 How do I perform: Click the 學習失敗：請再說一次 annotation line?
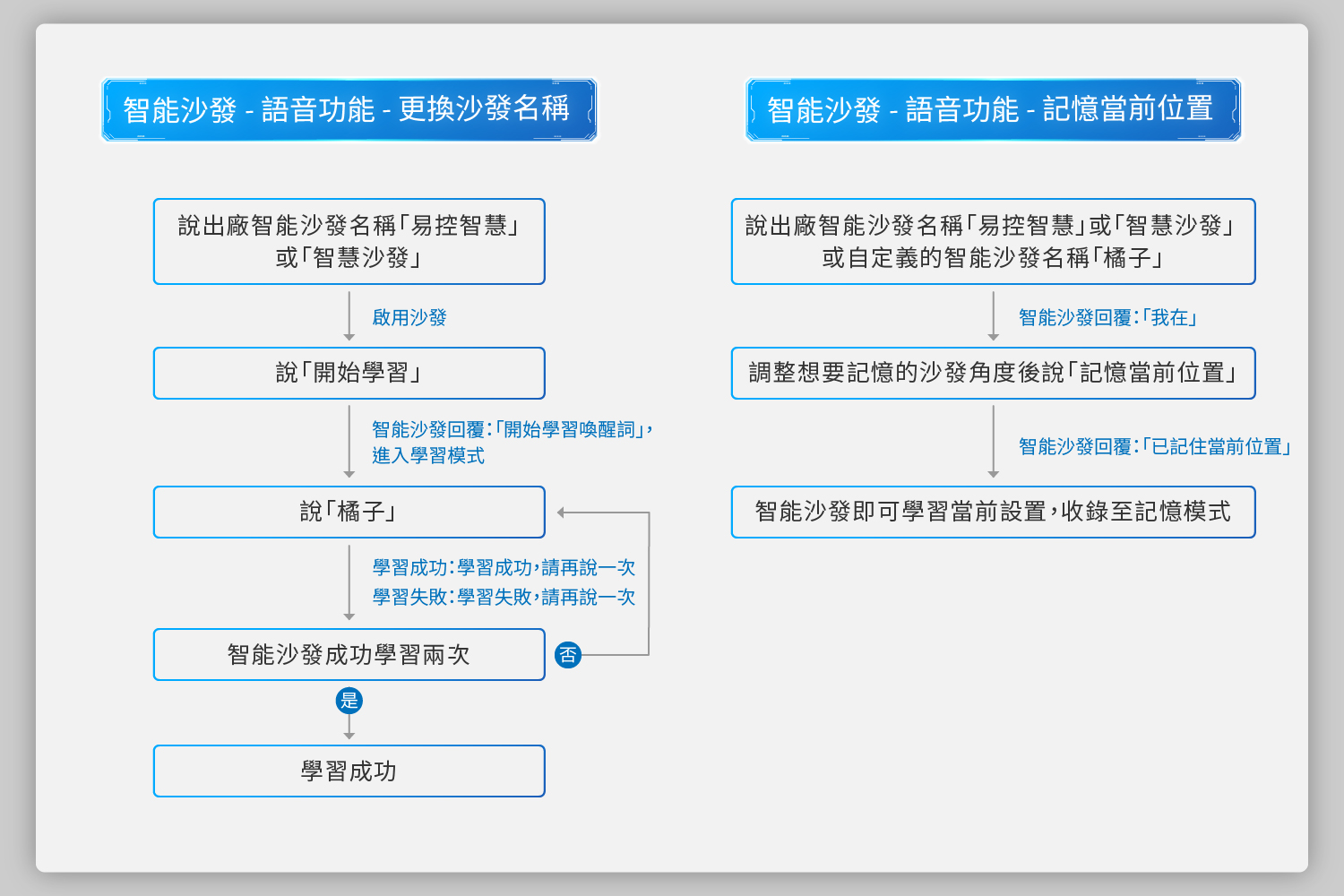(x=504, y=598)
